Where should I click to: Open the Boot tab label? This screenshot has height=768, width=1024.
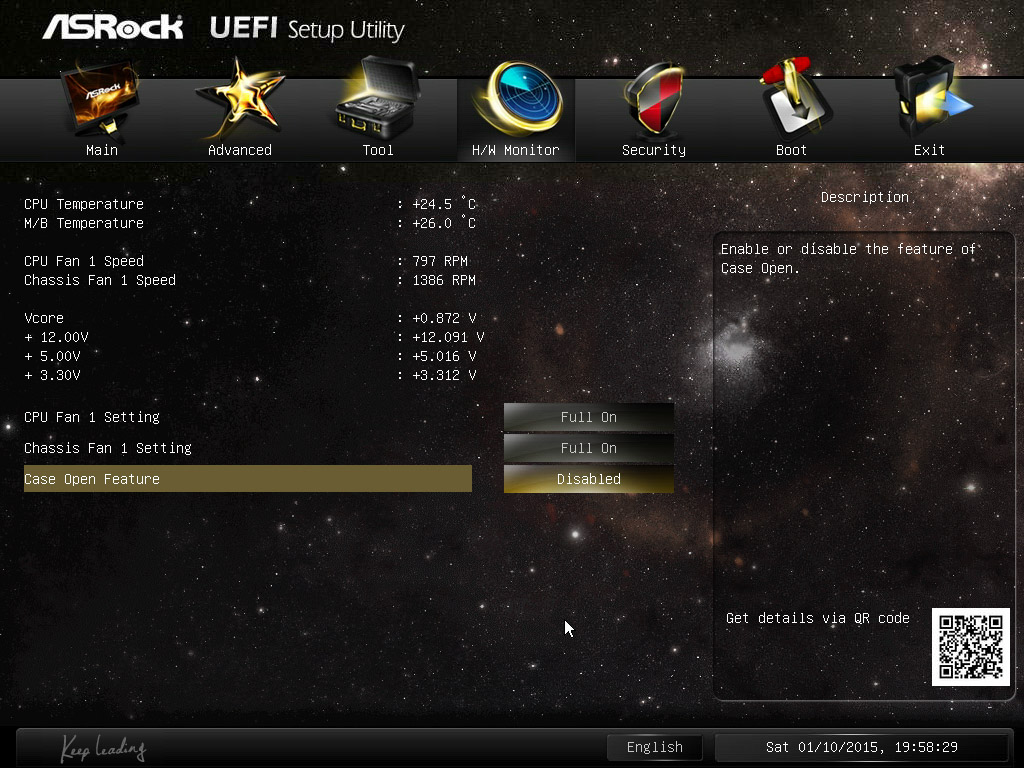pos(791,150)
